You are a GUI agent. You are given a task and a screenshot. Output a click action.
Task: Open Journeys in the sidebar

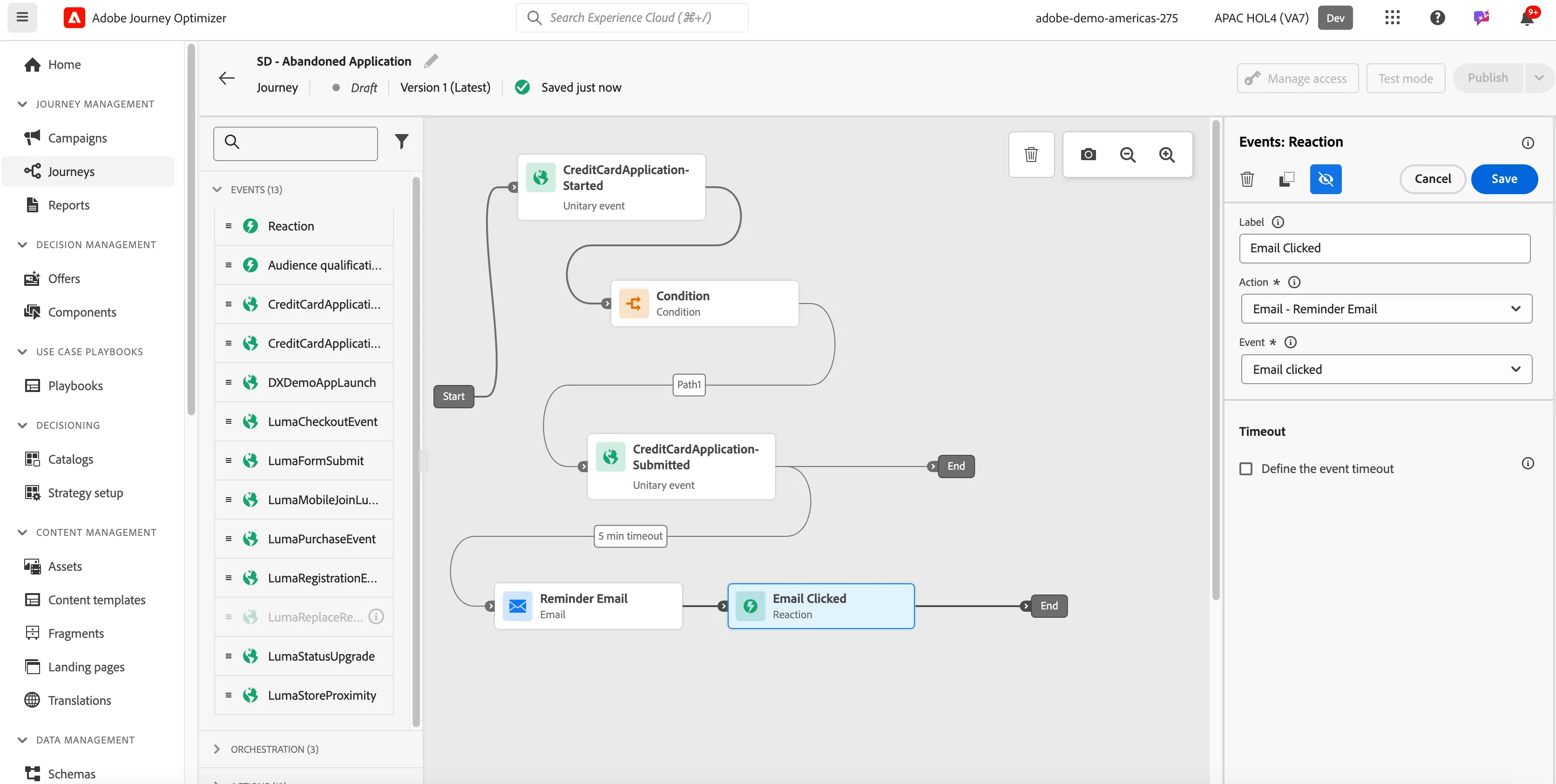[88, 171]
